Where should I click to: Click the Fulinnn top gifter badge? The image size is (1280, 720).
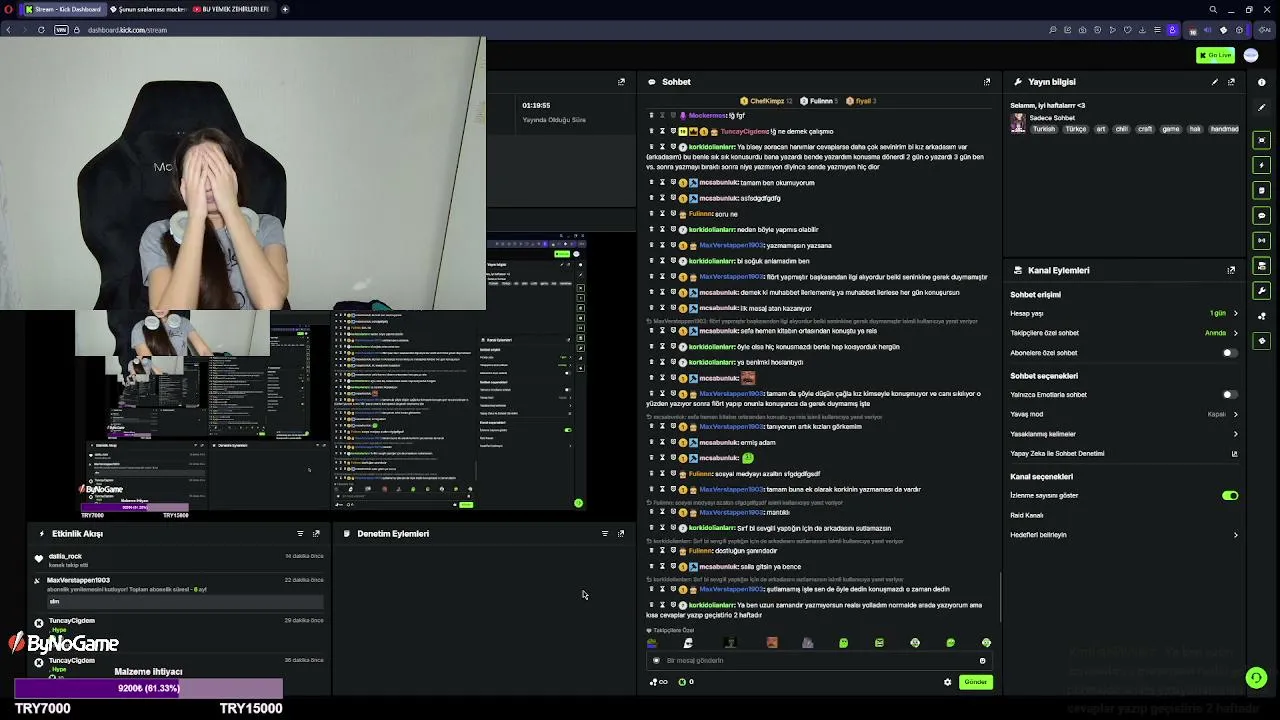coord(820,101)
